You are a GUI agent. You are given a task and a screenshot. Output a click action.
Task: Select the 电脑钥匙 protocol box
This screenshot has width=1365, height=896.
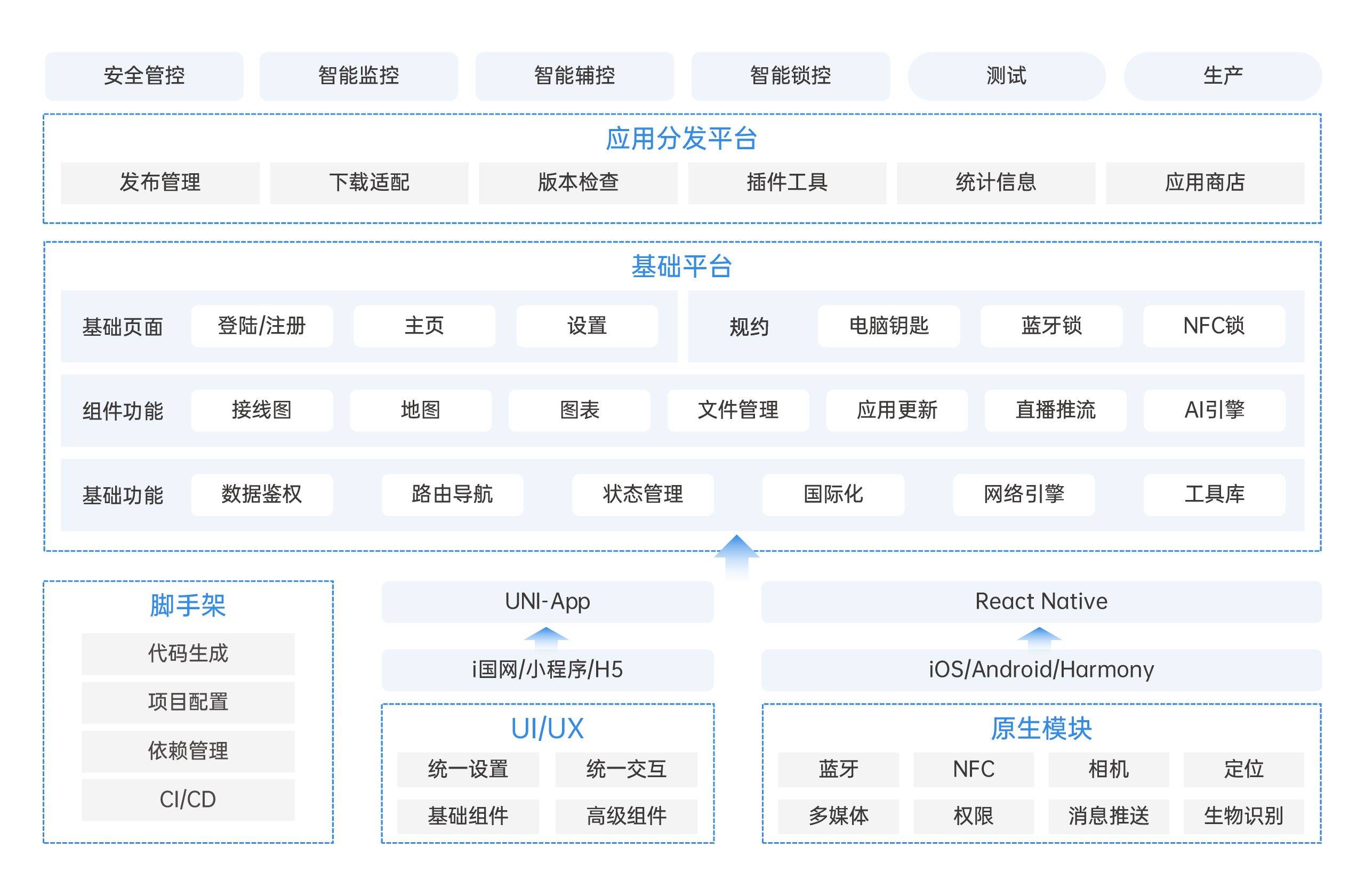(888, 326)
